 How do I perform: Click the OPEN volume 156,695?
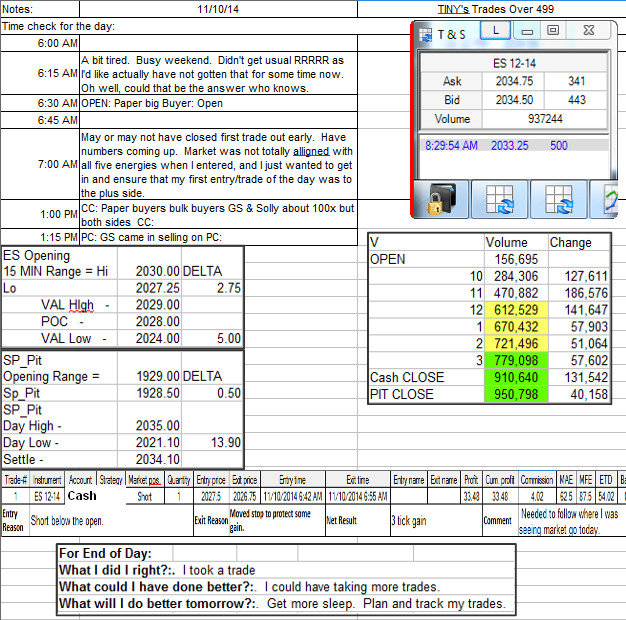pyautogui.click(x=516, y=259)
